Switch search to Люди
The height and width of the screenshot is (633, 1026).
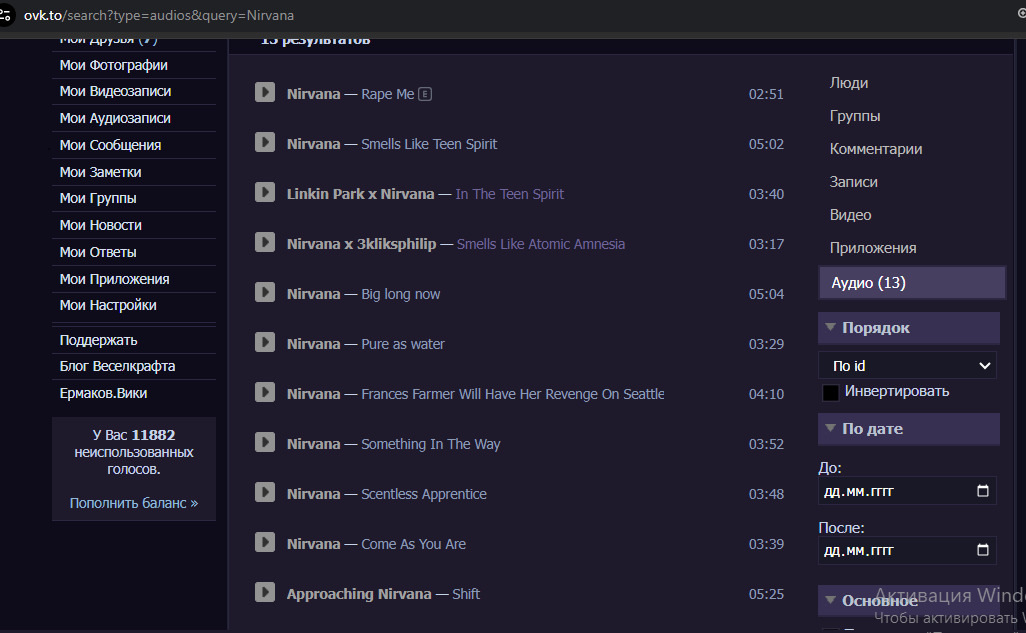coord(849,83)
